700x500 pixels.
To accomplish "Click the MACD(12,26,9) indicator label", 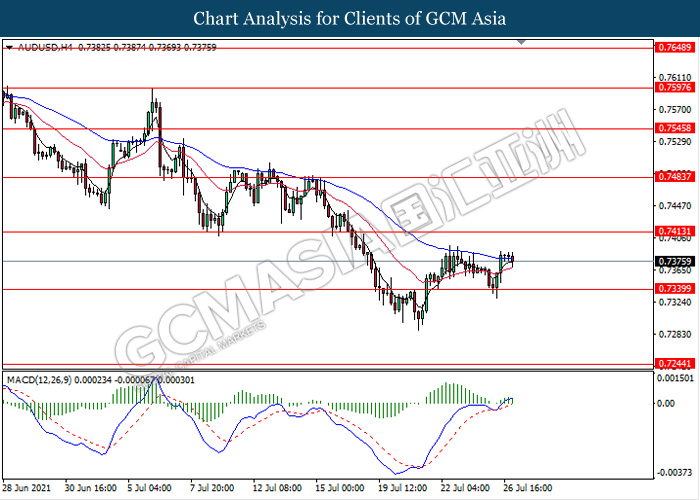I will tap(39, 380).
